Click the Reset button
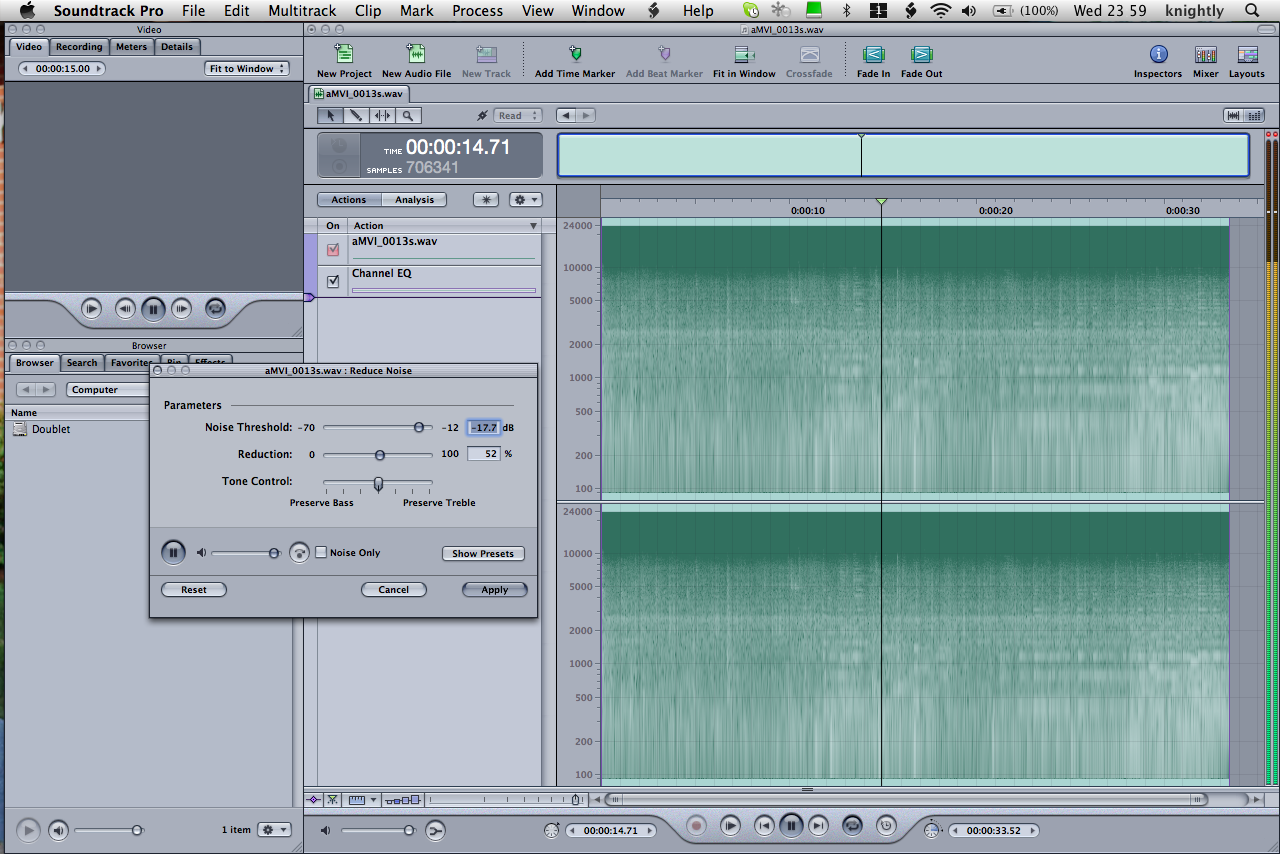This screenshot has width=1280, height=854. coord(194,590)
